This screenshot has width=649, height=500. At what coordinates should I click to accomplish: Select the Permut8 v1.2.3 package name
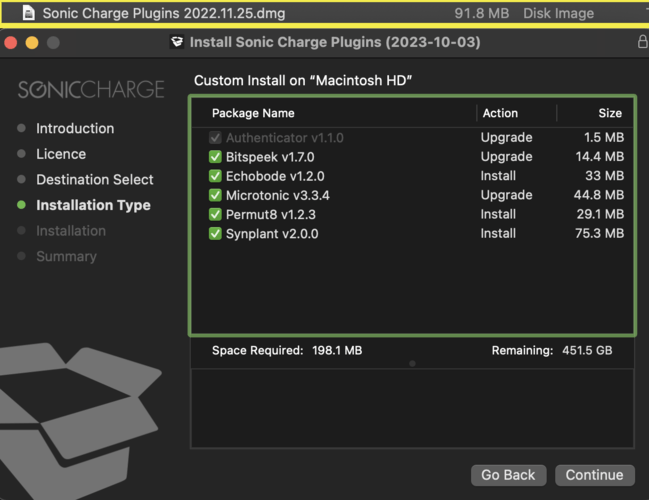pos(271,214)
